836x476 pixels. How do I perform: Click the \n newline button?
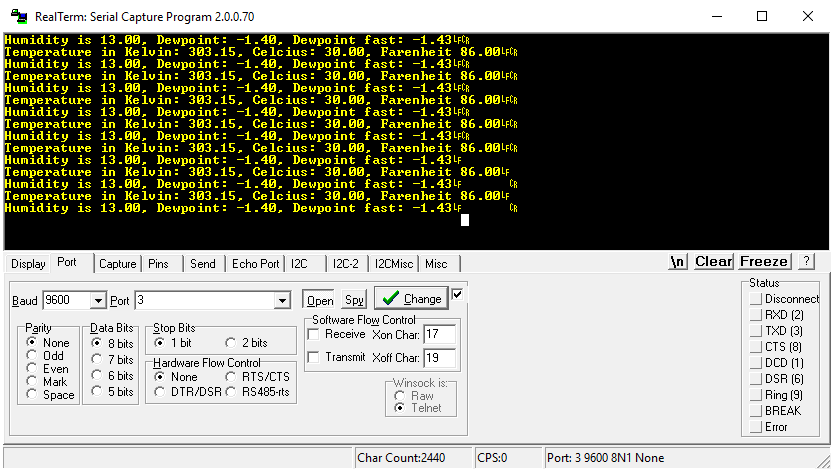pyautogui.click(x=678, y=262)
